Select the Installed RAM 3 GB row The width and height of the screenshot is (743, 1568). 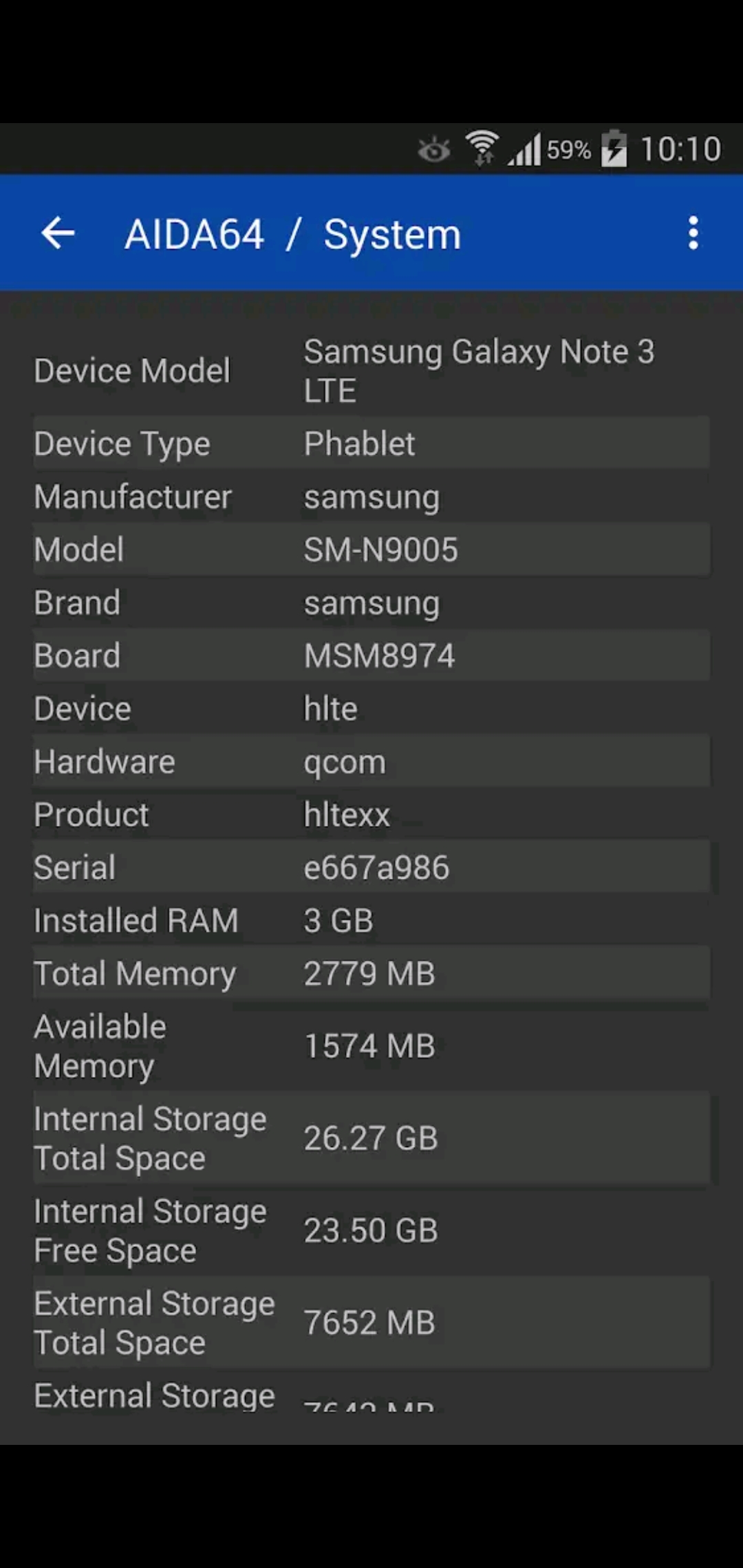click(x=371, y=920)
